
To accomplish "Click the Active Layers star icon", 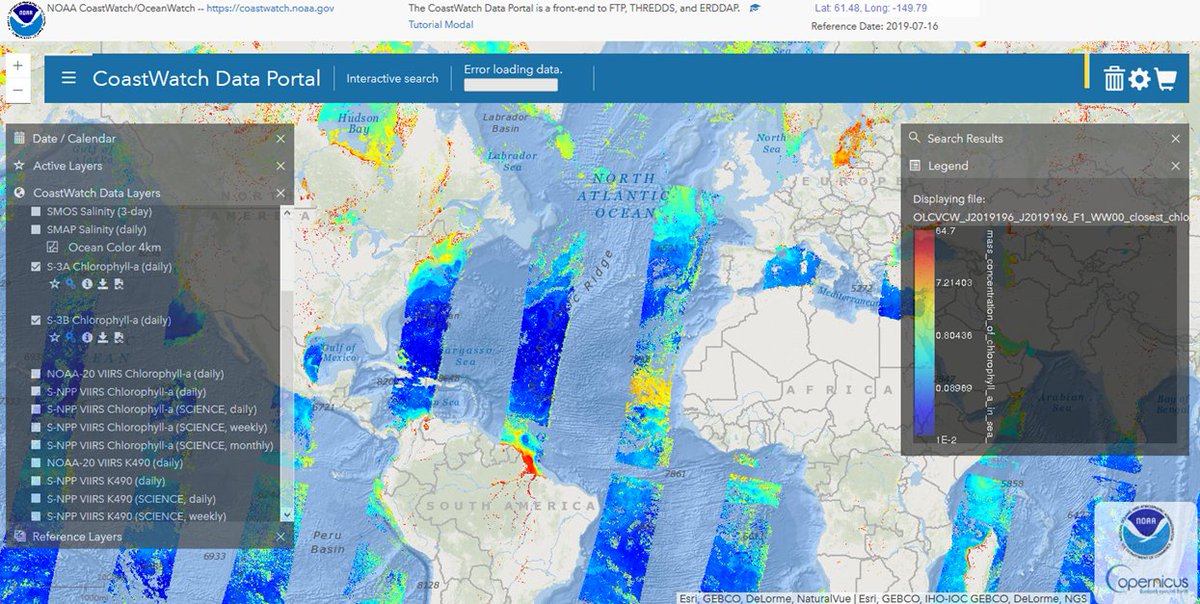I will click(x=19, y=165).
